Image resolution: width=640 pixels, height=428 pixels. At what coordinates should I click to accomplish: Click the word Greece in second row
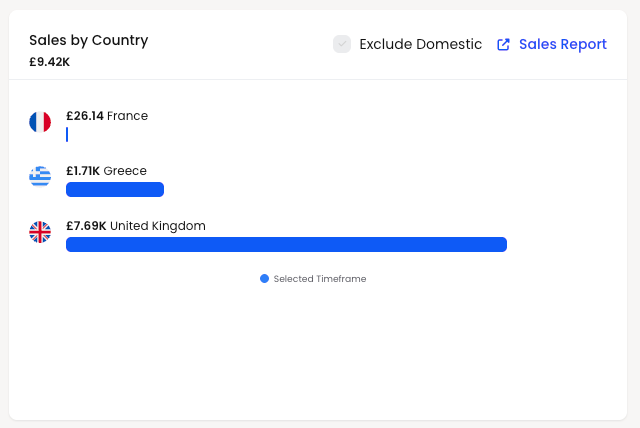[x=125, y=171]
